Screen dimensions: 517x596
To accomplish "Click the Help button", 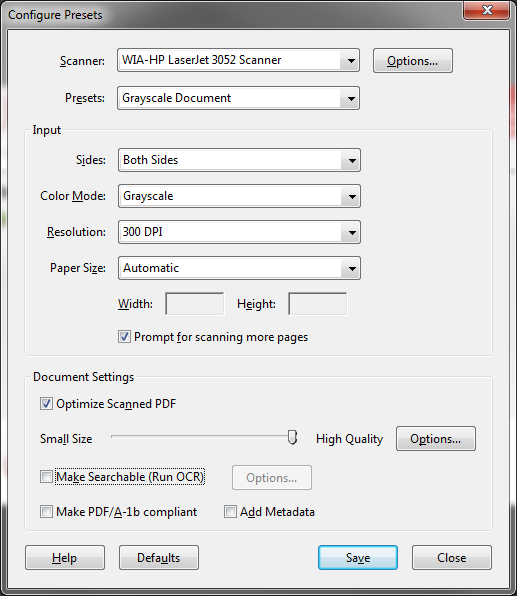I will [x=65, y=558].
